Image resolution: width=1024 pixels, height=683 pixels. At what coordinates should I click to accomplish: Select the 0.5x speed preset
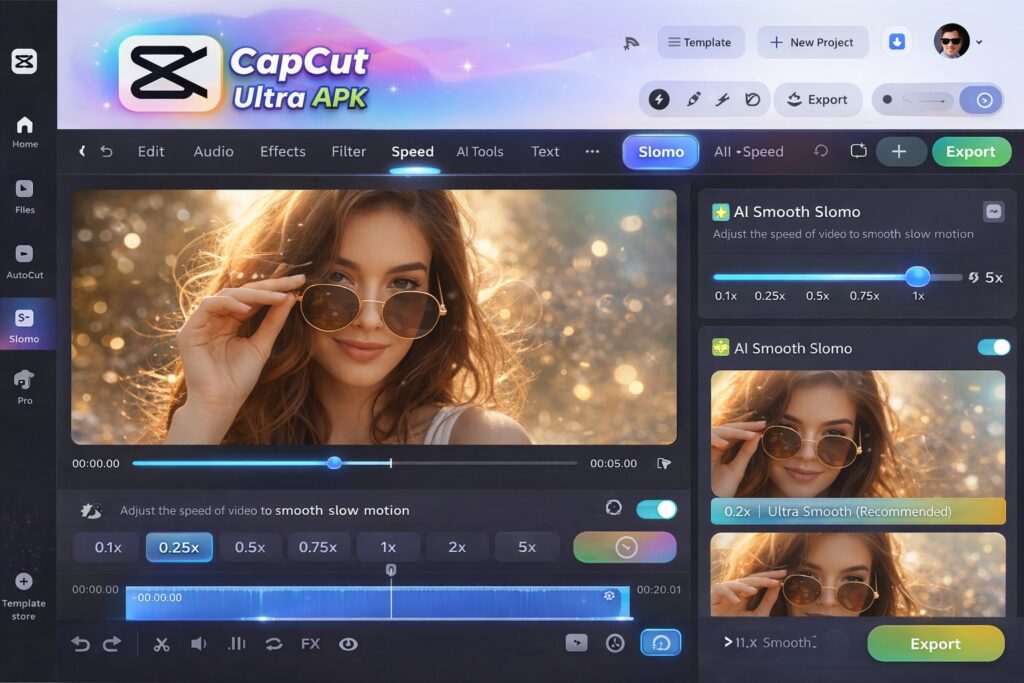pos(250,547)
